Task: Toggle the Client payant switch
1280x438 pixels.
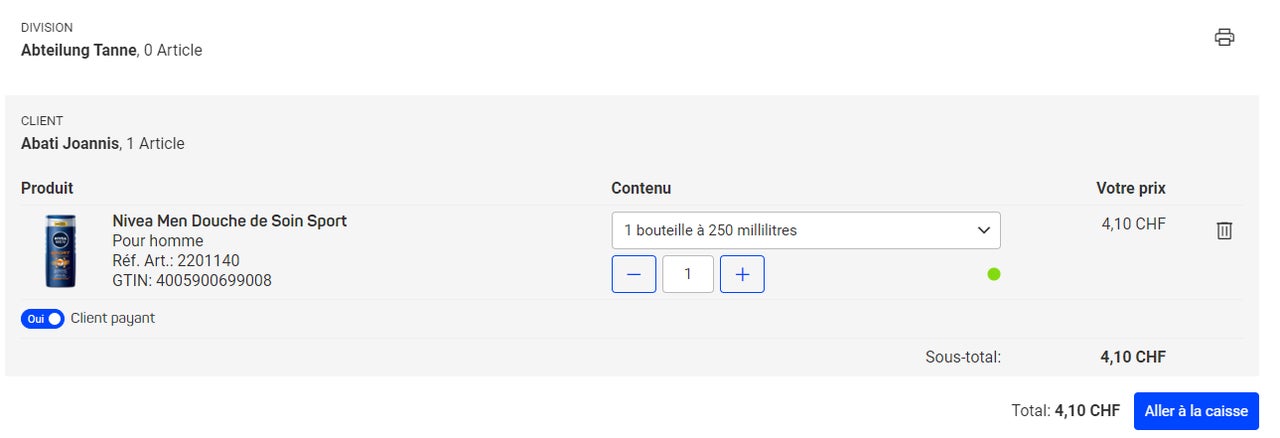Action: click(x=42, y=319)
